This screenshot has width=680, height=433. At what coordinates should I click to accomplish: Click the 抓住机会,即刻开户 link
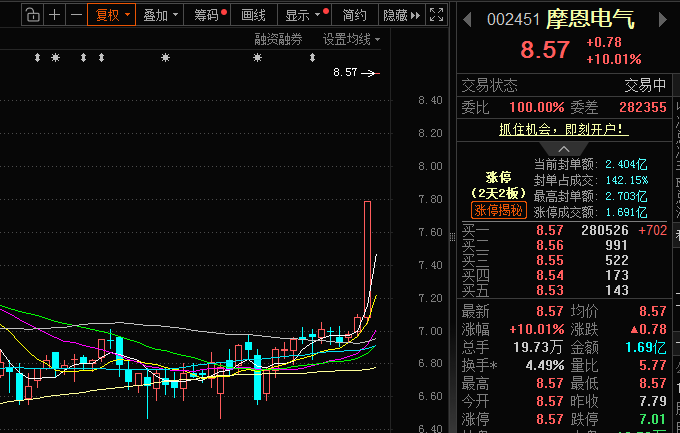563,129
